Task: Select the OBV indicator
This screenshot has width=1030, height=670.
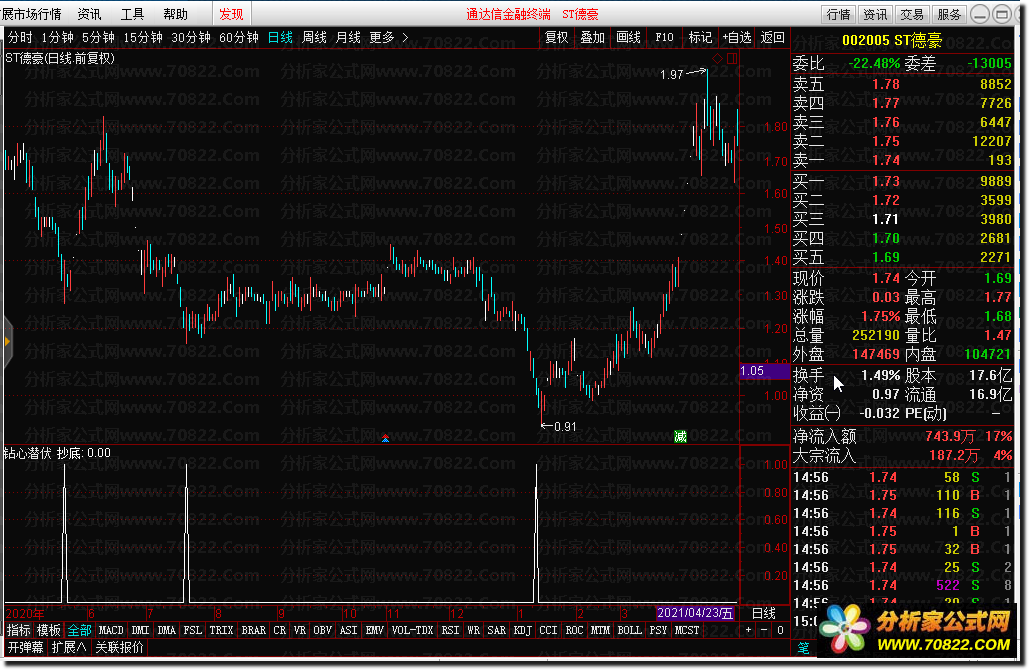Action: (x=323, y=631)
